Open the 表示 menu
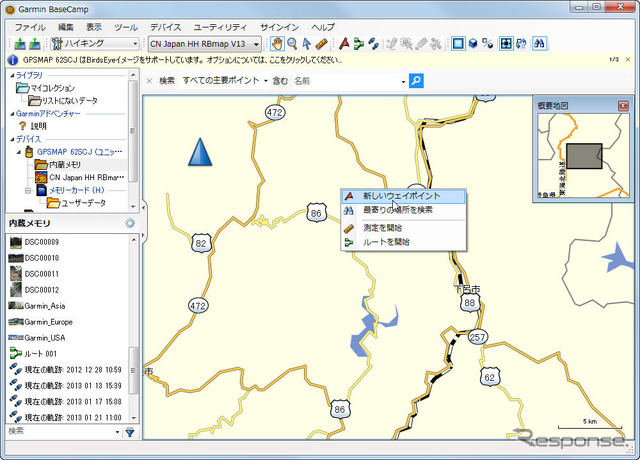The image size is (640, 460). coord(93,27)
